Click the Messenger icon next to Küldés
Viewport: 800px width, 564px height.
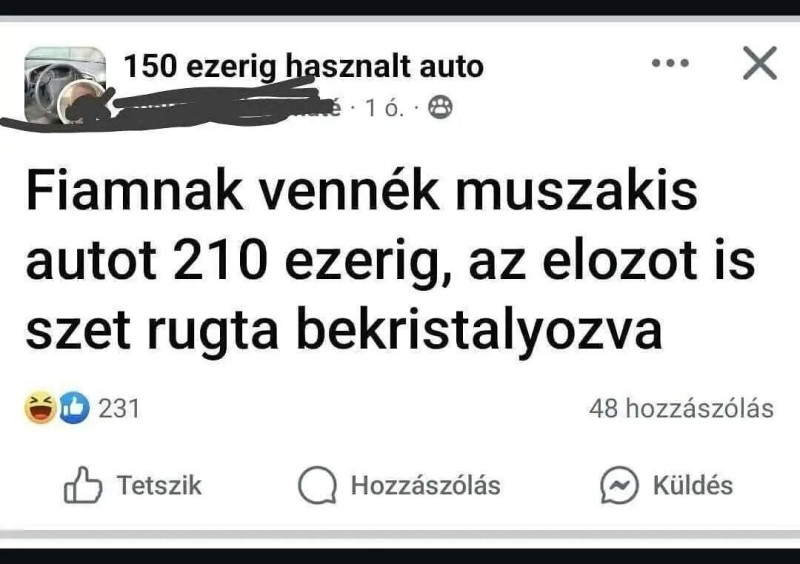[619, 485]
